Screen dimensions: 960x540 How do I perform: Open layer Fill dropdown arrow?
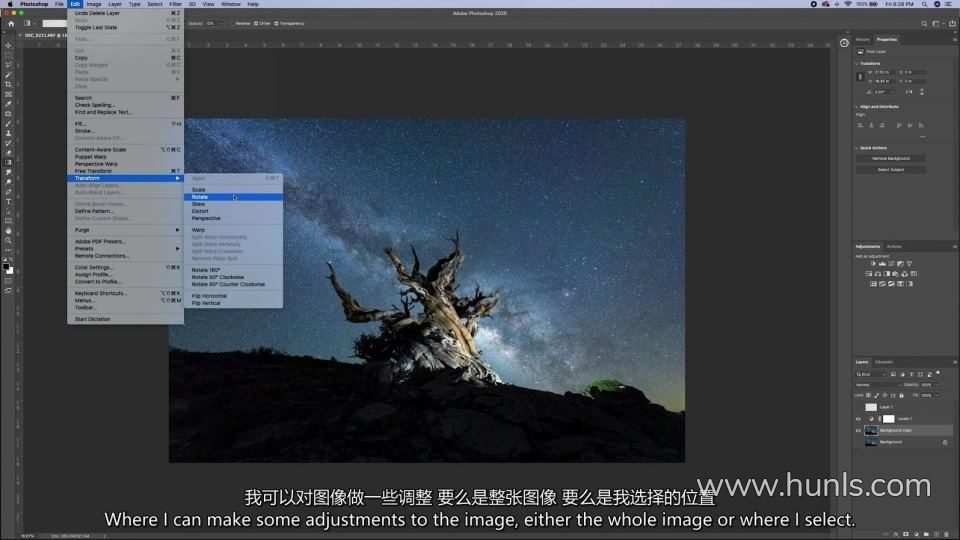click(937, 396)
